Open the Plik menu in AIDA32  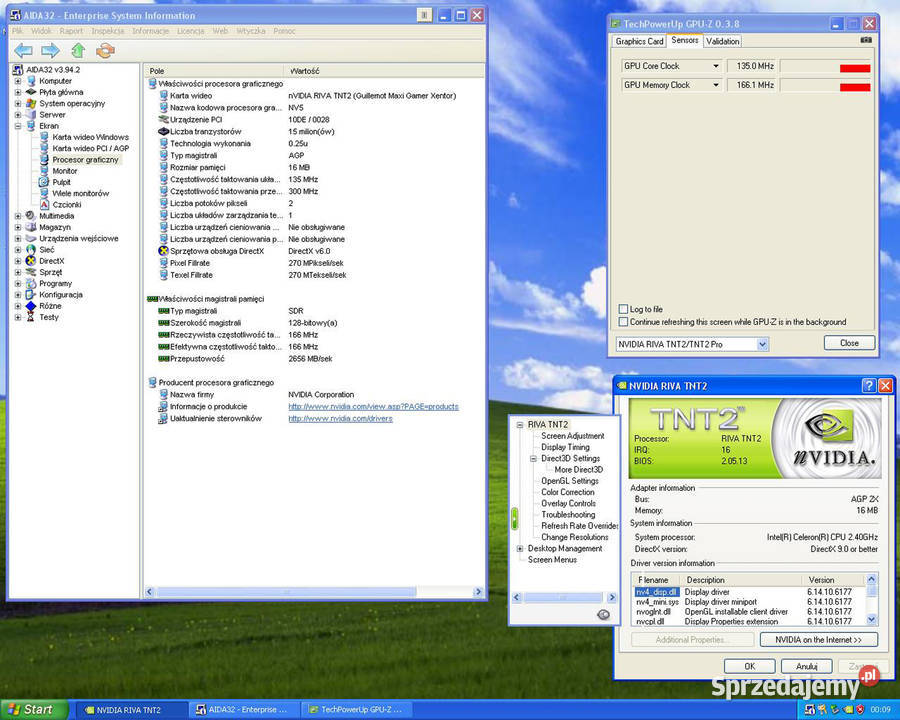tap(18, 31)
